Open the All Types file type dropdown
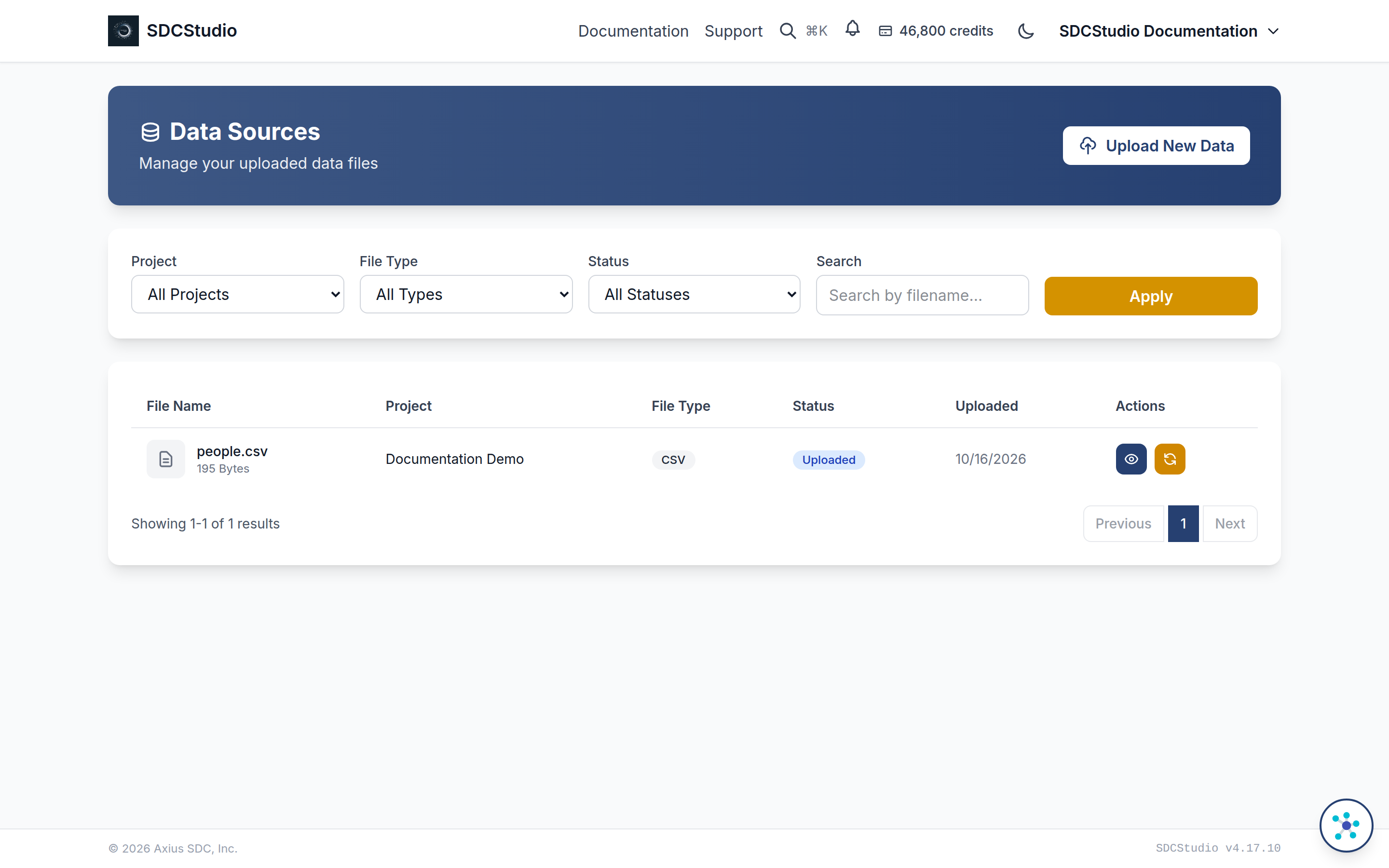Image resolution: width=1389 pixels, height=868 pixels. coord(466,294)
